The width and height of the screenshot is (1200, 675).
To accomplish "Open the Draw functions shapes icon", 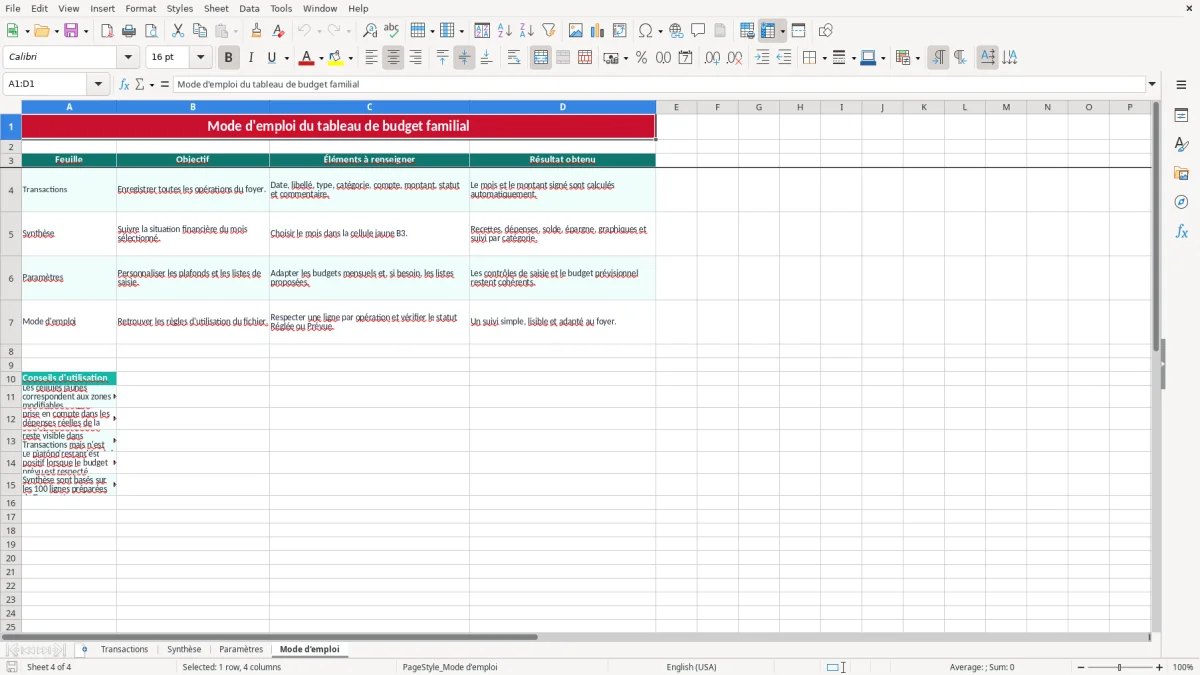I will (x=826, y=31).
